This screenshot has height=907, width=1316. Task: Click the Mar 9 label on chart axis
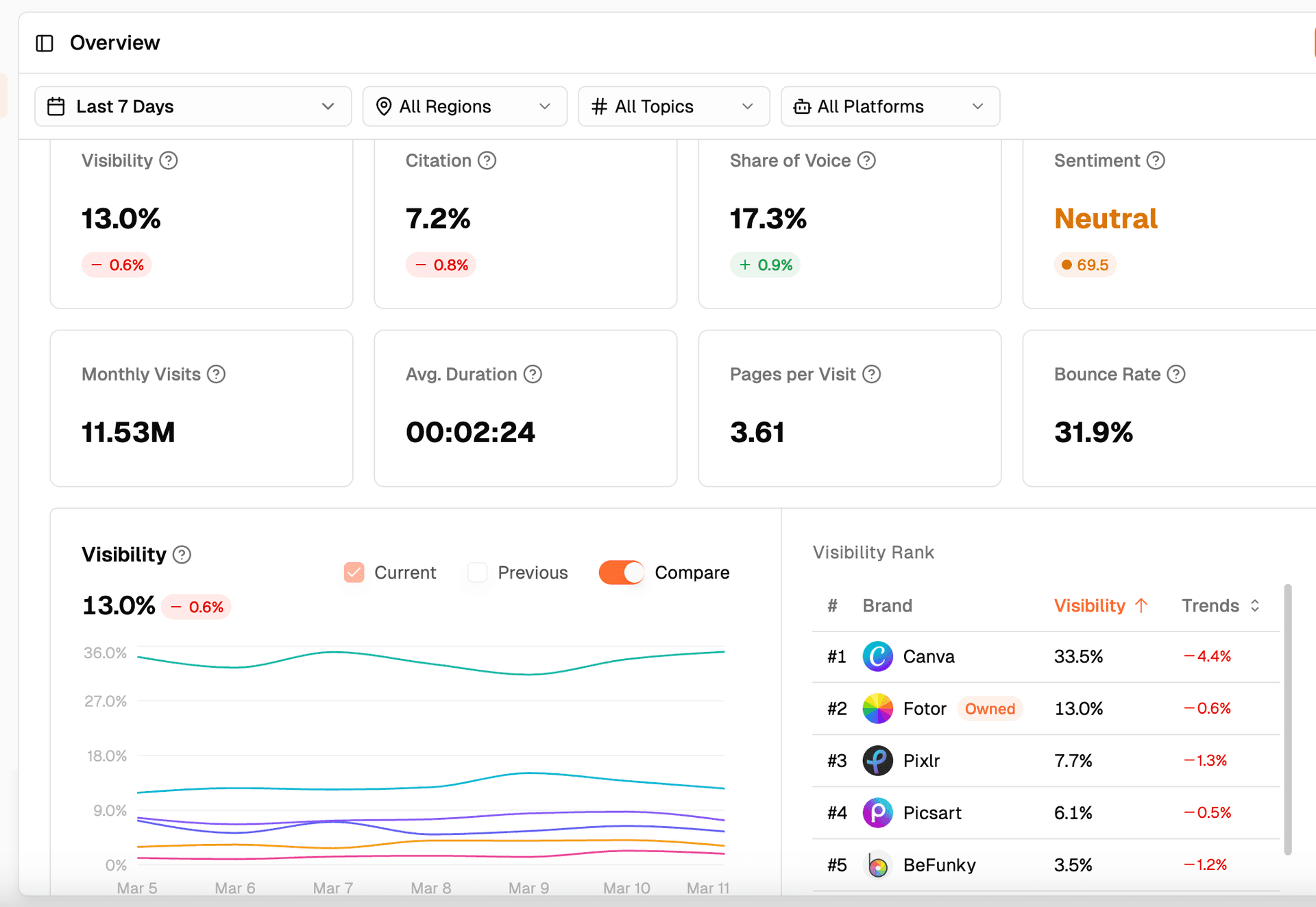pos(528,888)
